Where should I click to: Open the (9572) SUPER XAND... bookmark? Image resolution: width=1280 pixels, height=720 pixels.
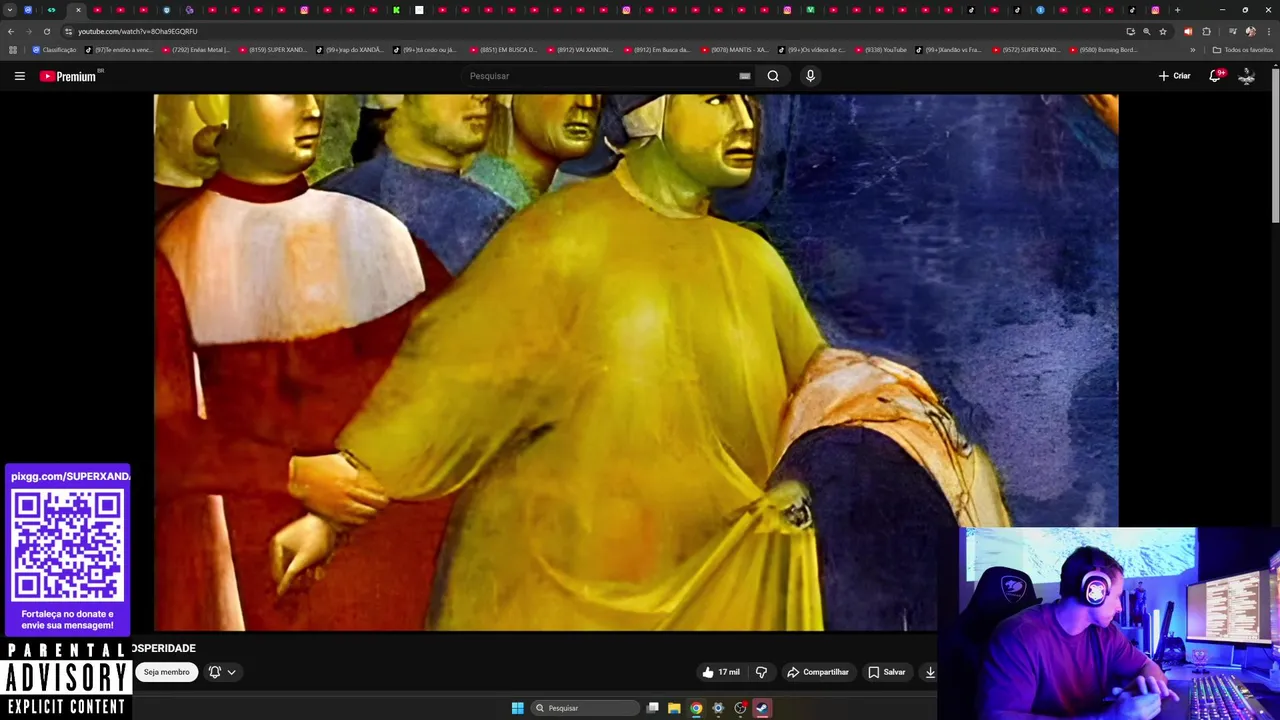click(1026, 50)
